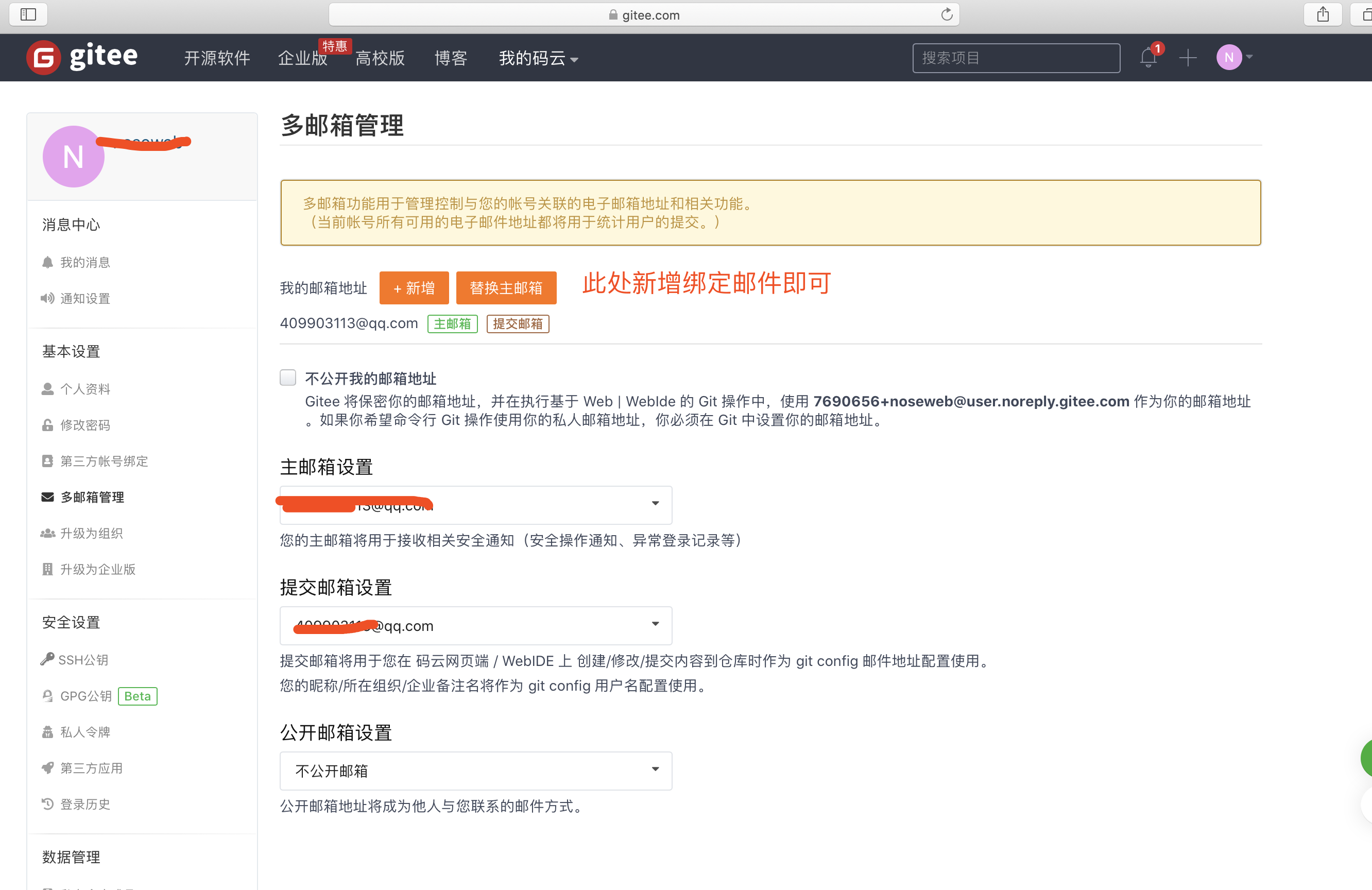Click email 409903113@qq.com text

(349, 323)
